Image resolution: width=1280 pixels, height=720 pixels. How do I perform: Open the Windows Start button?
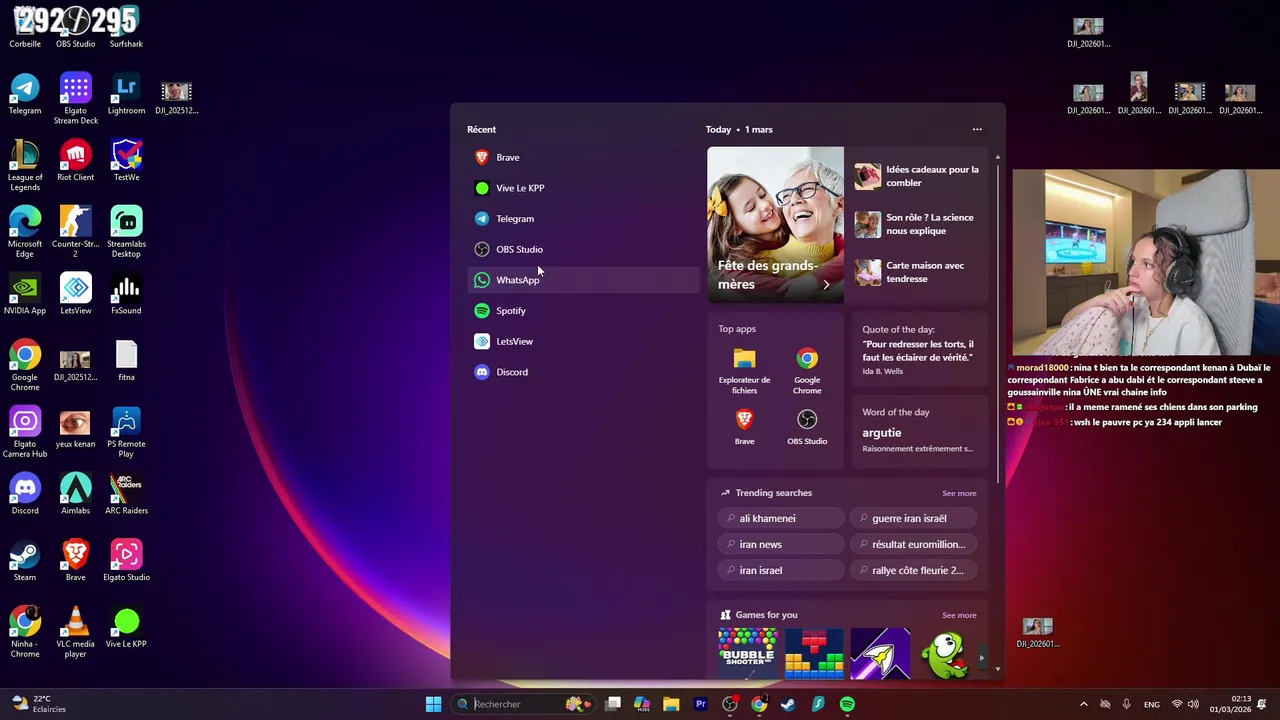point(433,704)
